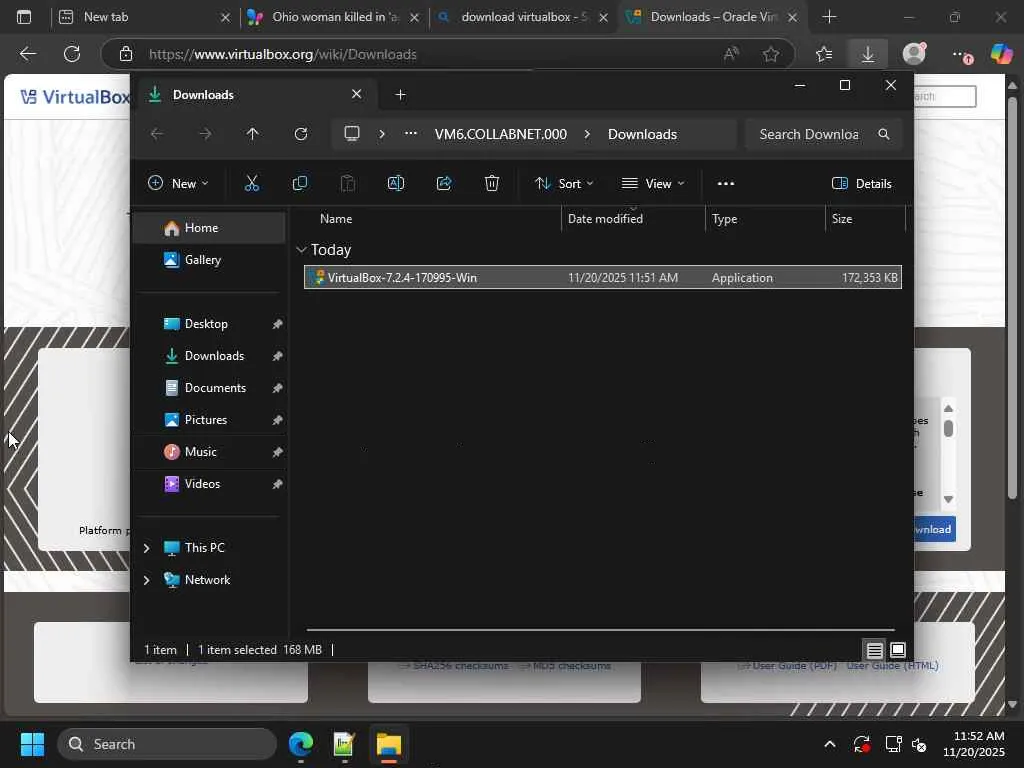Open Pictures in the navigation pane

coord(210,420)
